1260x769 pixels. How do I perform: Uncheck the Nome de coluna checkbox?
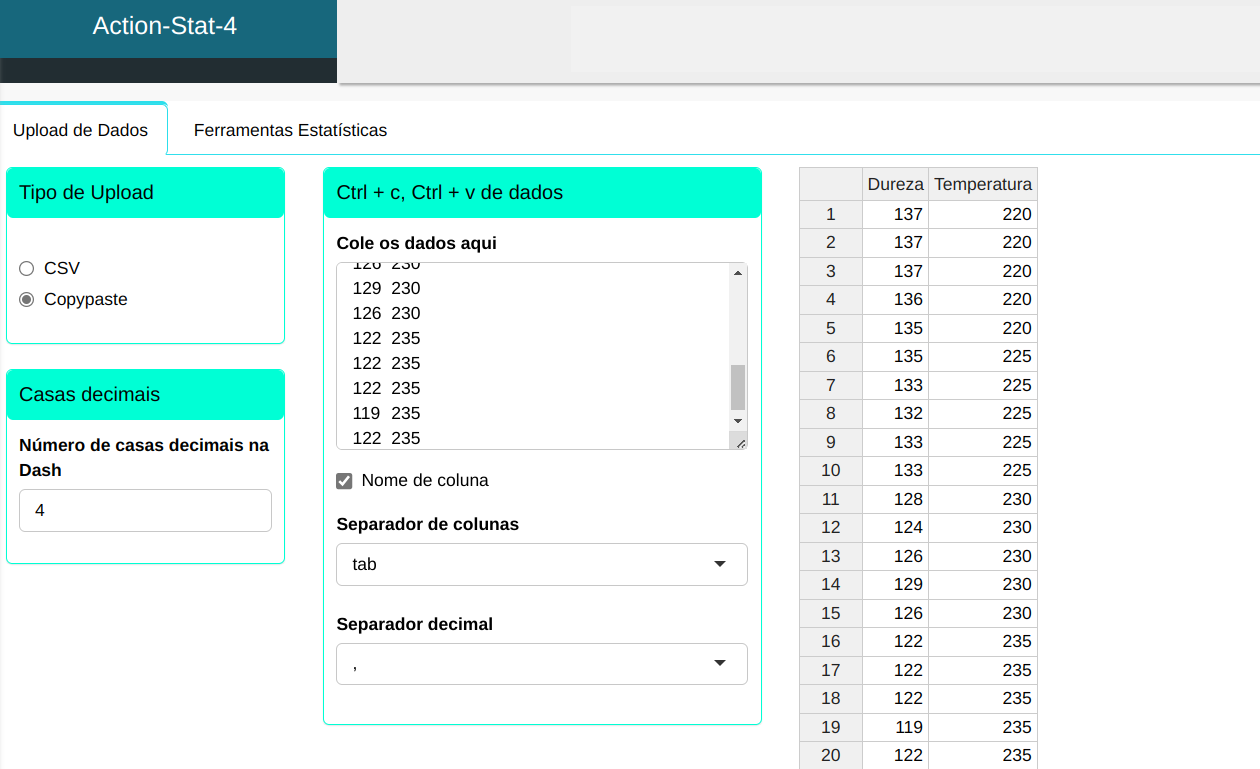tap(344, 481)
